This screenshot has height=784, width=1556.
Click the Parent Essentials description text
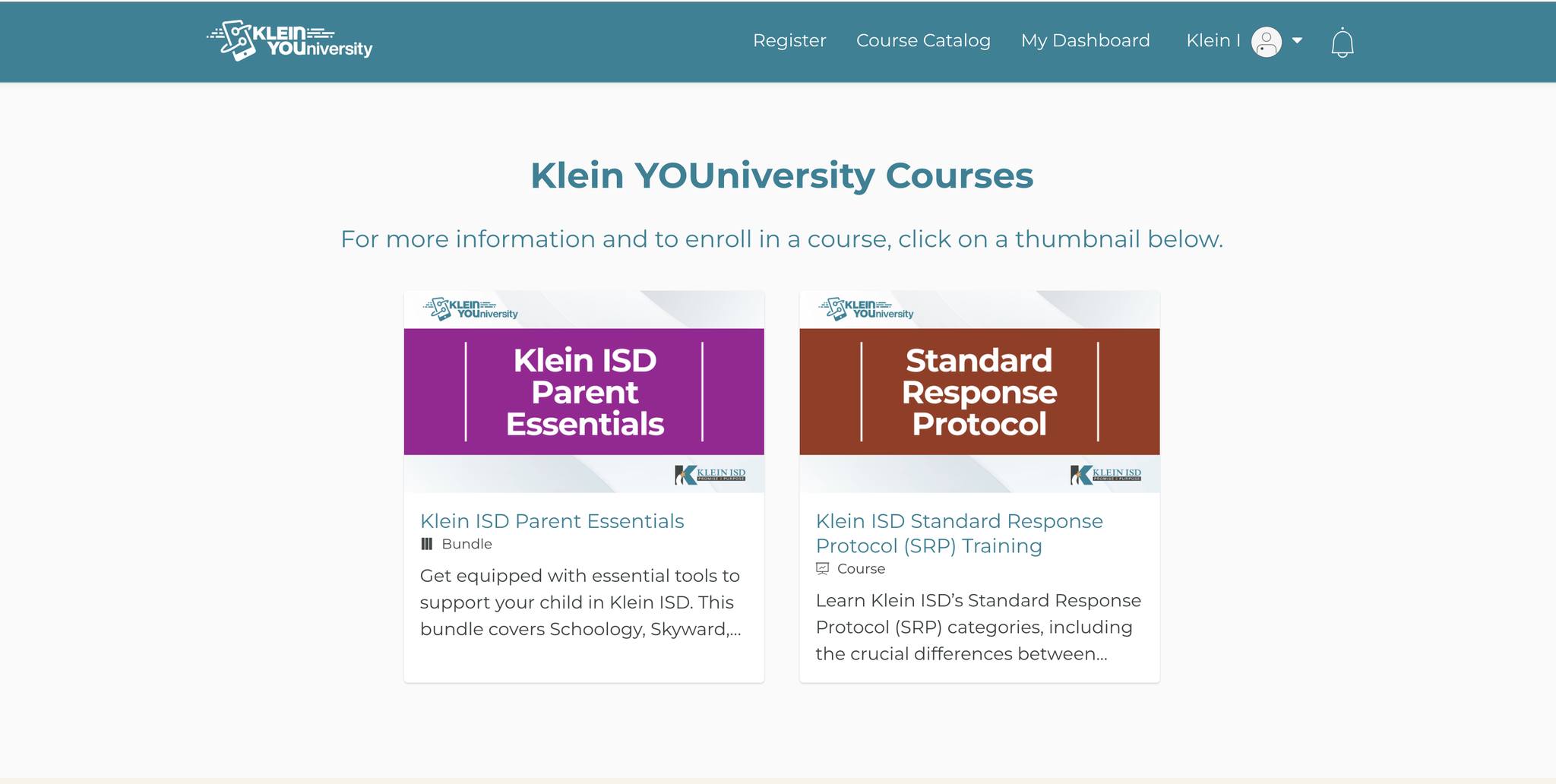[x=580, y=602]
